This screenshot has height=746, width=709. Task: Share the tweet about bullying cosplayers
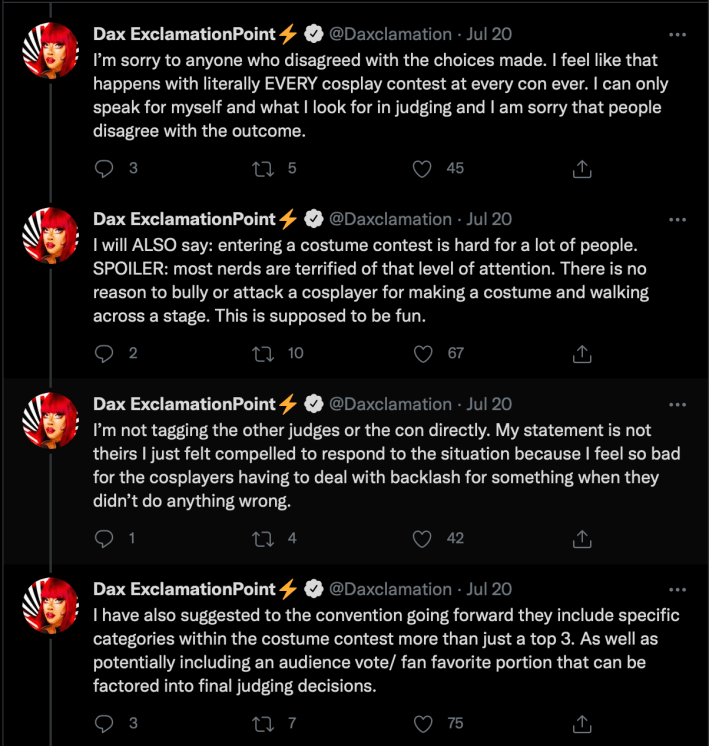[x=582, y=353]
